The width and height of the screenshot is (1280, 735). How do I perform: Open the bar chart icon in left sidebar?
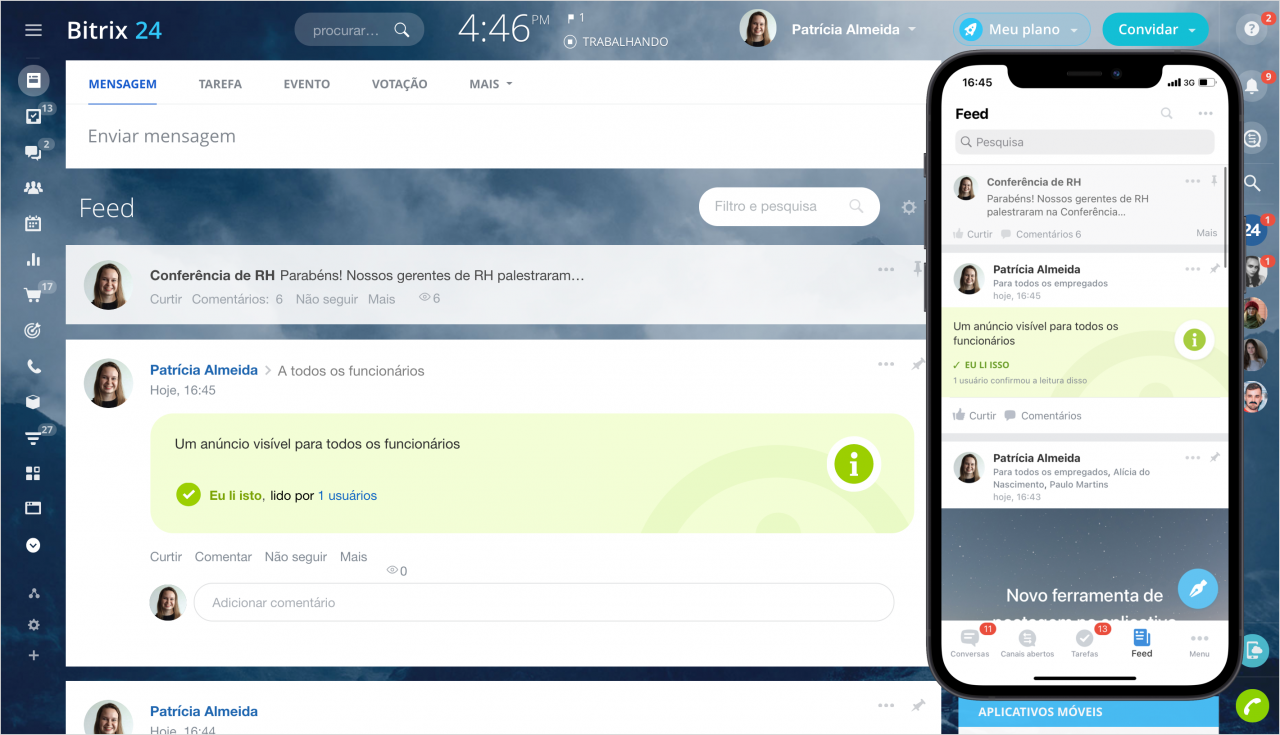33,259
